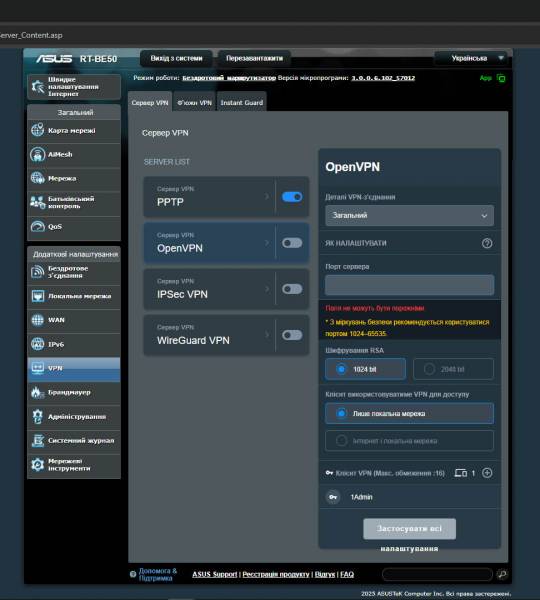
Task: Click the Бездротовий маршрутизатор mode link
Action: click(x=229, y=78)
